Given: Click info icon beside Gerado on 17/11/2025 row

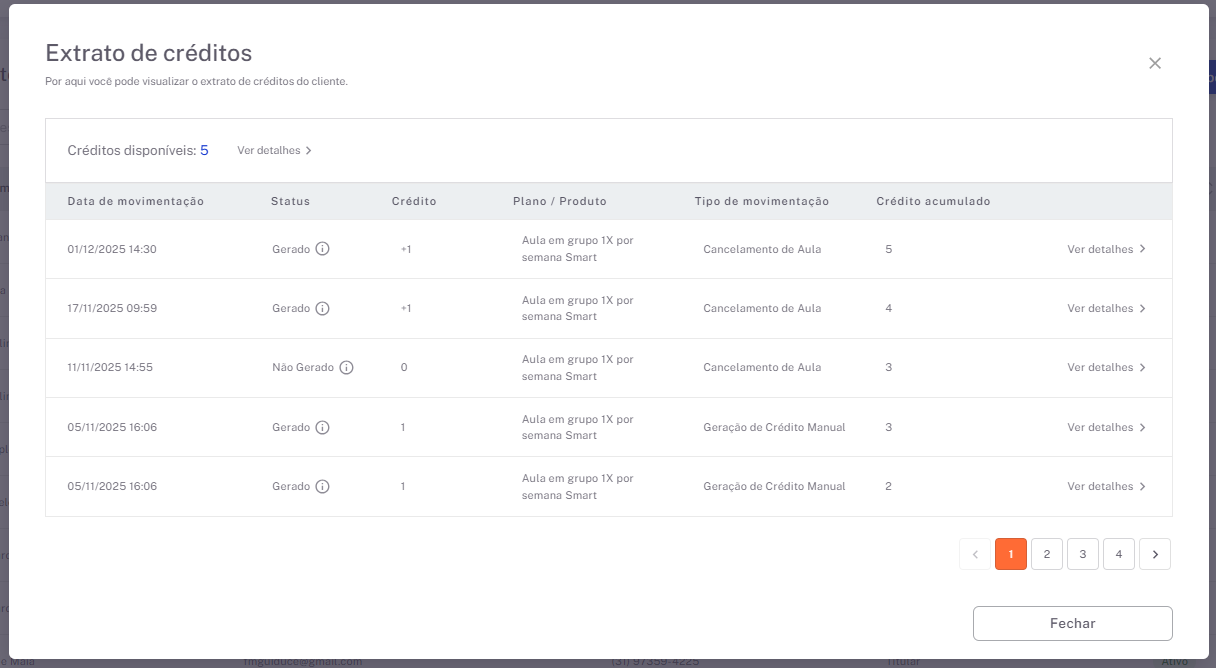Looking at the screenshot, I should tap(322, 309).
